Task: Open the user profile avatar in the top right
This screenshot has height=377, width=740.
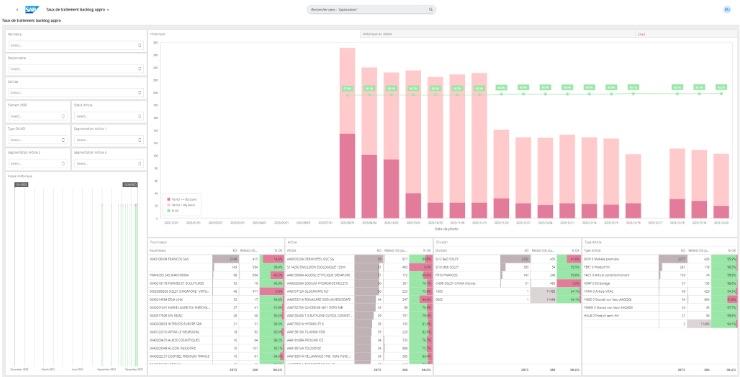Action: [x=727, y=9]
